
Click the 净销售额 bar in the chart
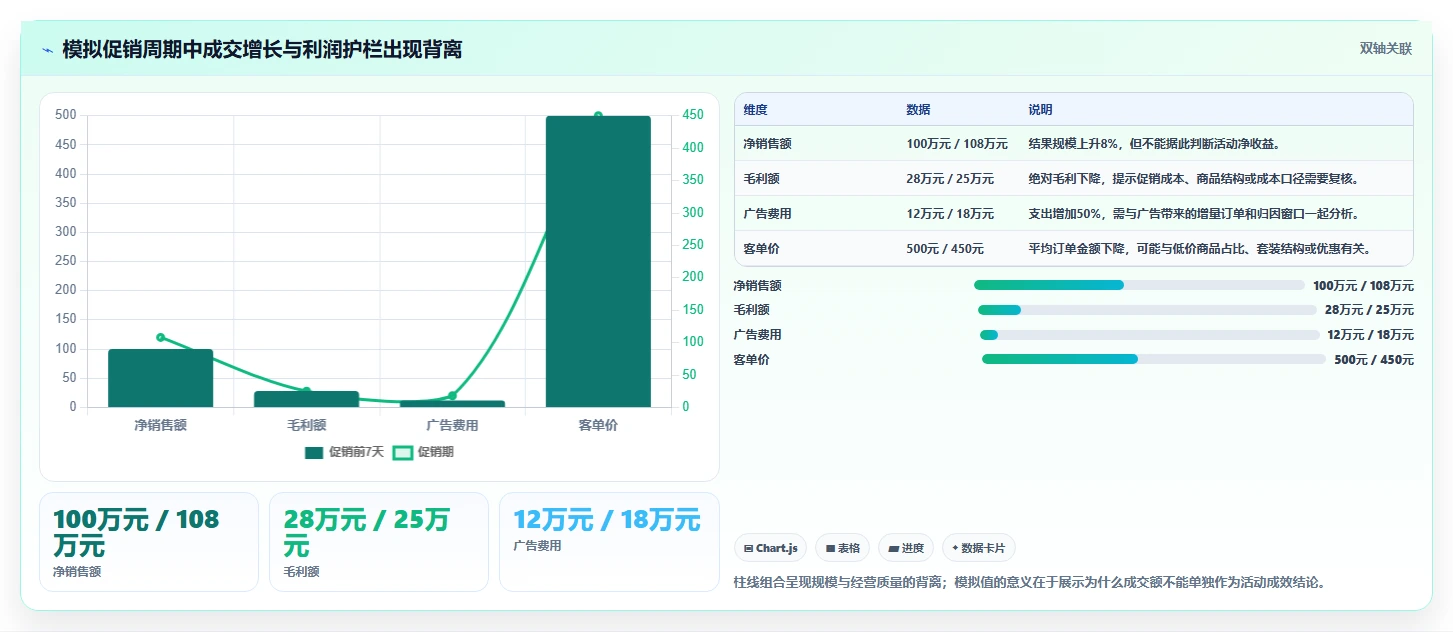160,378
